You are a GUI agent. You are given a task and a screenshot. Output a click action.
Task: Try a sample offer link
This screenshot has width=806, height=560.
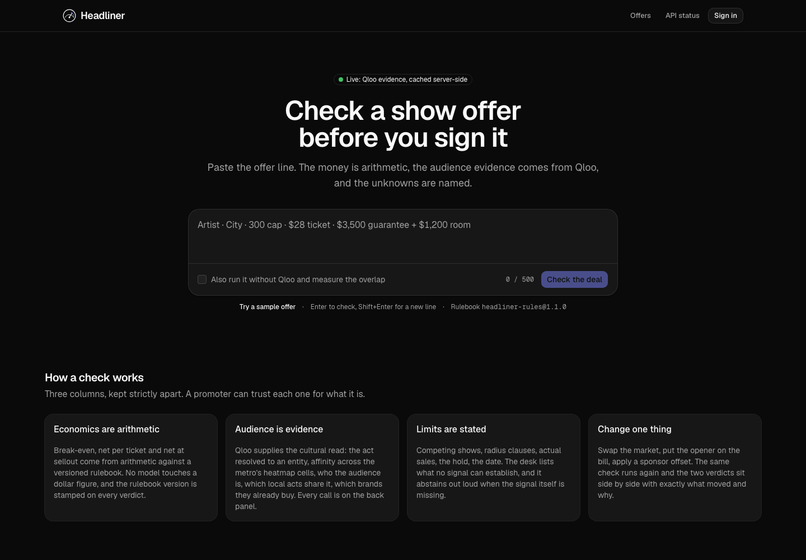point(267,307)
